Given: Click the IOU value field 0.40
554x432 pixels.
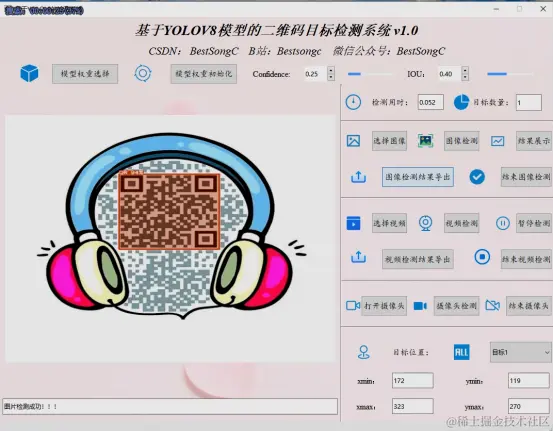Looking at the screenshot, I should [449, 74].
